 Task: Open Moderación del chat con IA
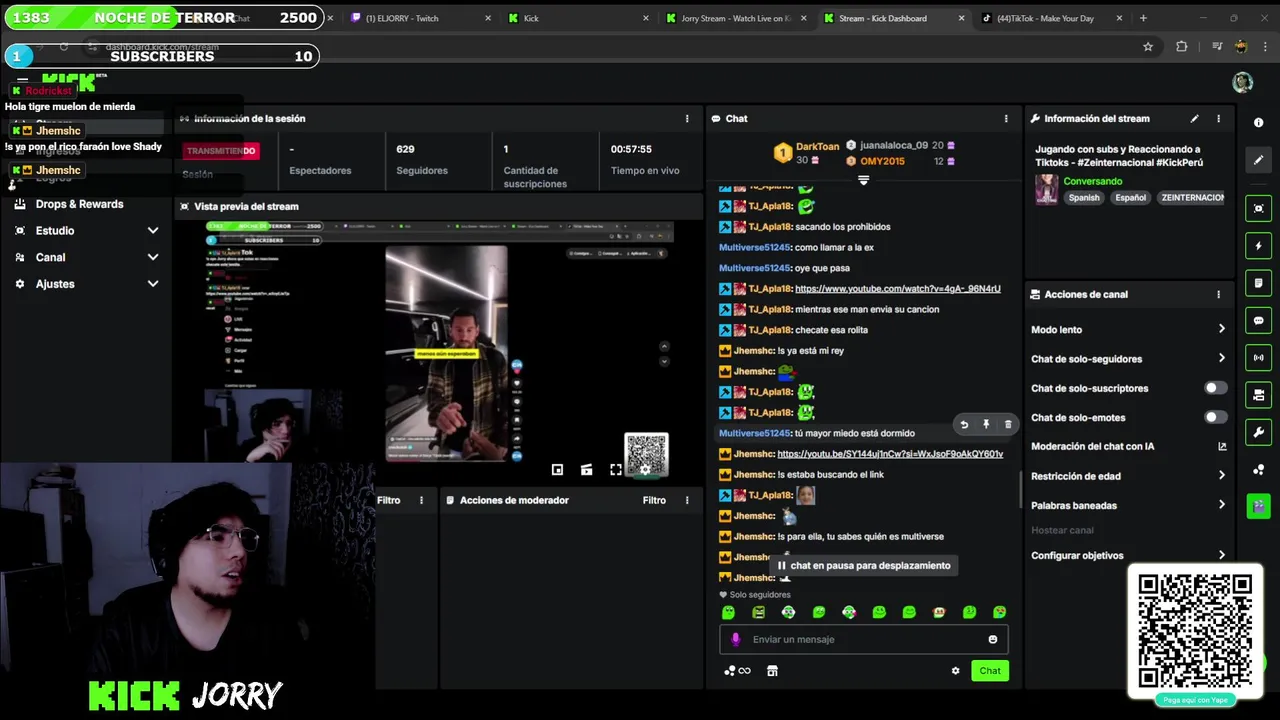tap(1128, 446)
